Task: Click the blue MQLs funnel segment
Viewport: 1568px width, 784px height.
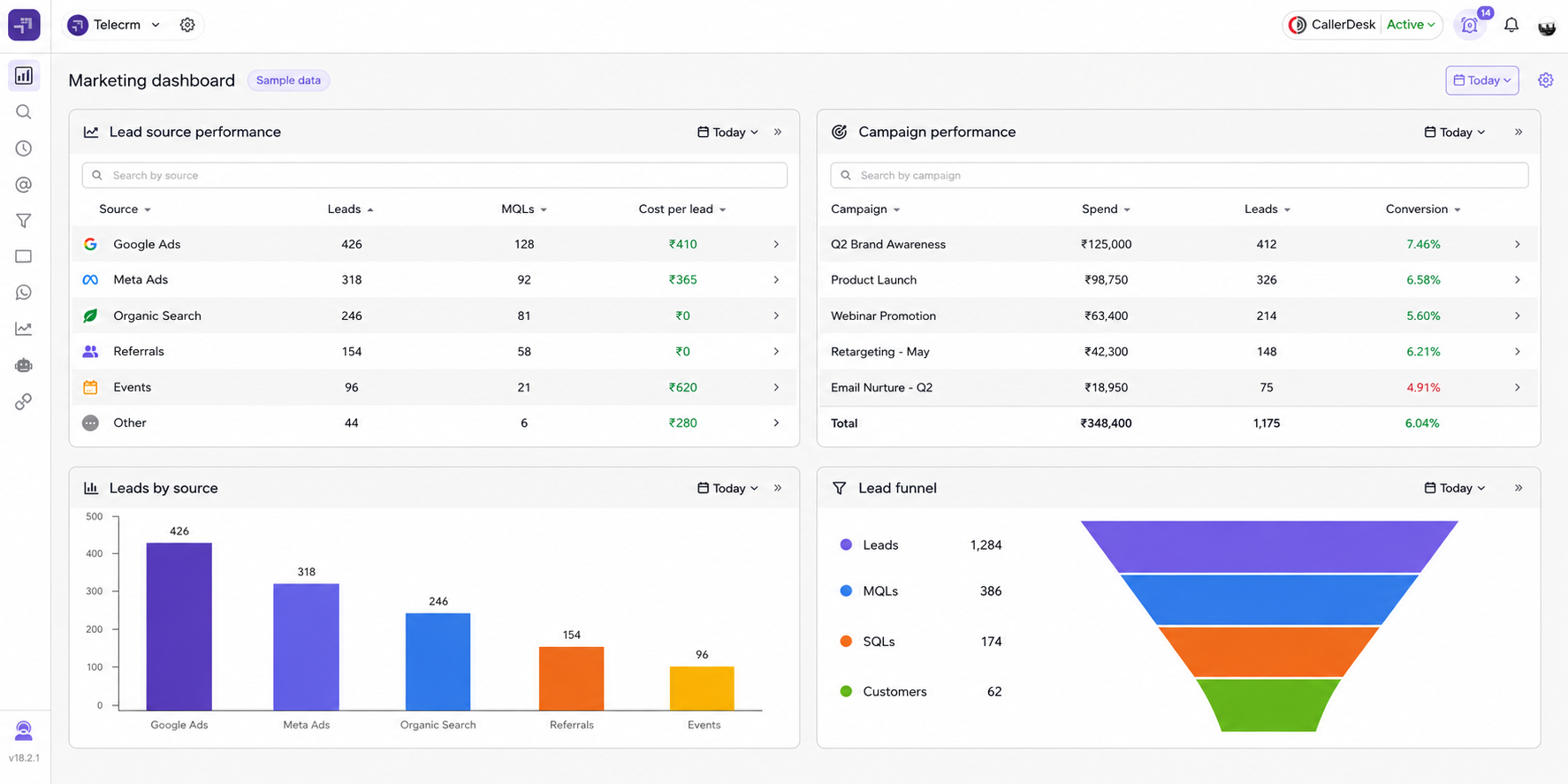Action: [x=1268, y=600]
